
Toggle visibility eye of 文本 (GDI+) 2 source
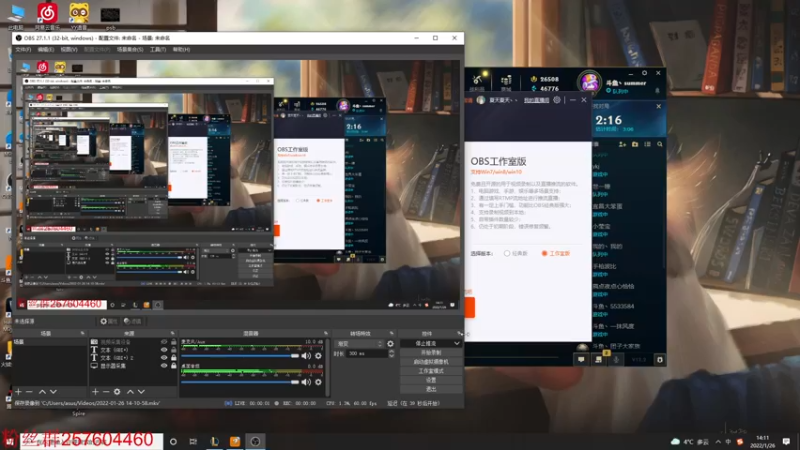[164, 358]
